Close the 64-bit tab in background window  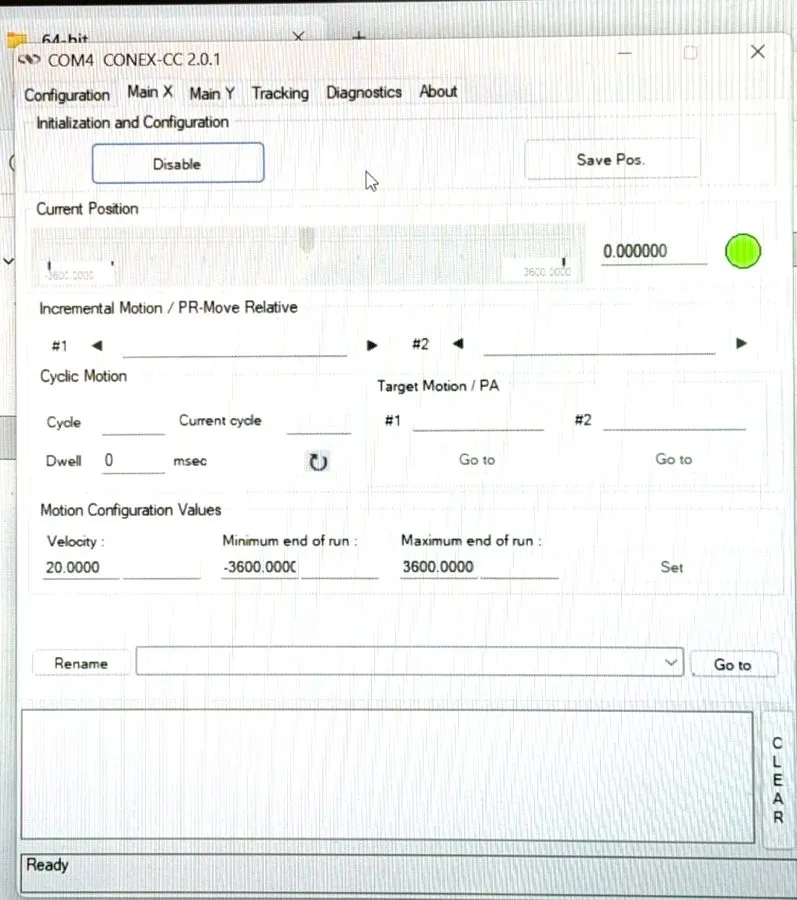point(298,37)
